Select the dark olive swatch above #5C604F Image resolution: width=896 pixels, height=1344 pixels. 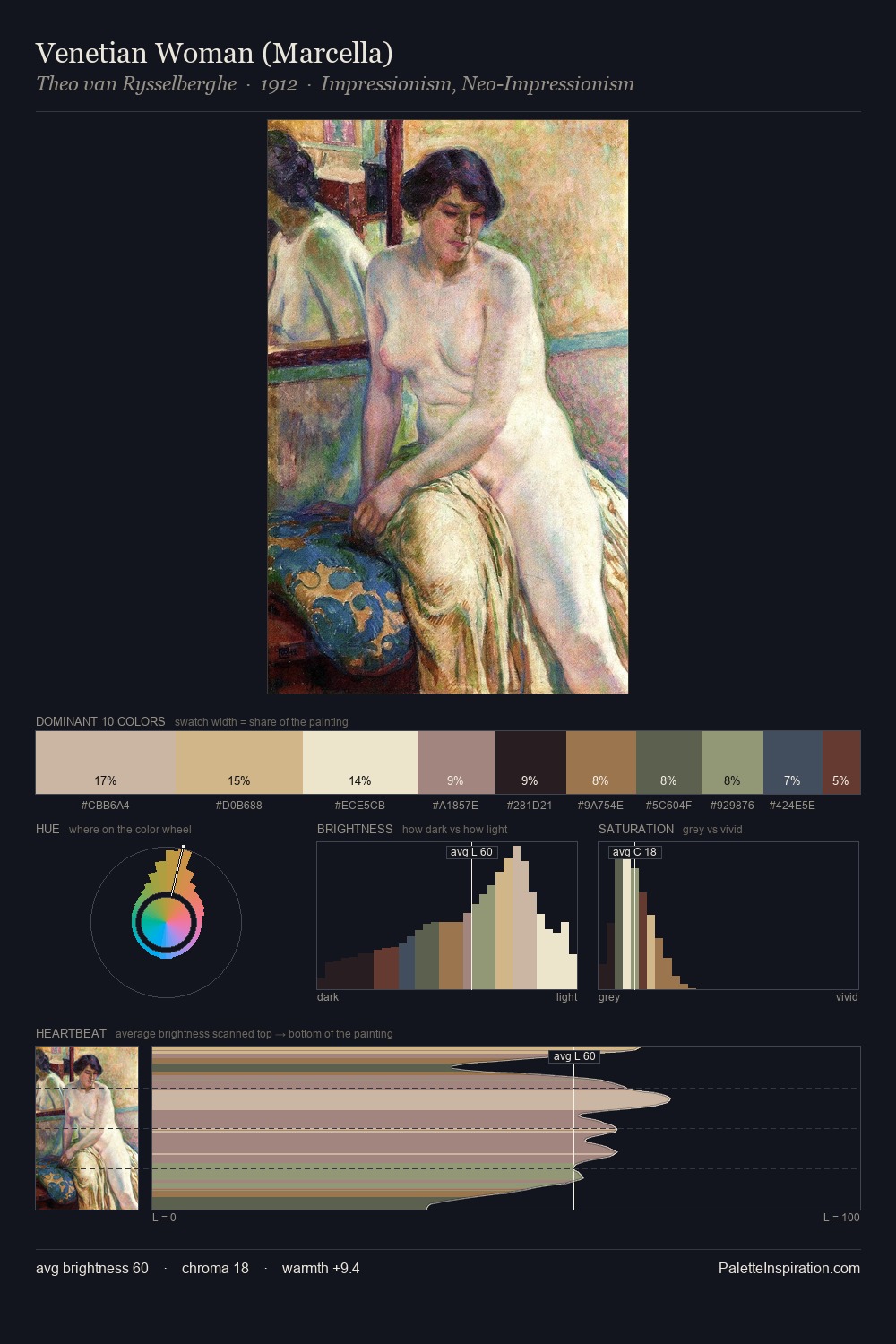(668, 762)
